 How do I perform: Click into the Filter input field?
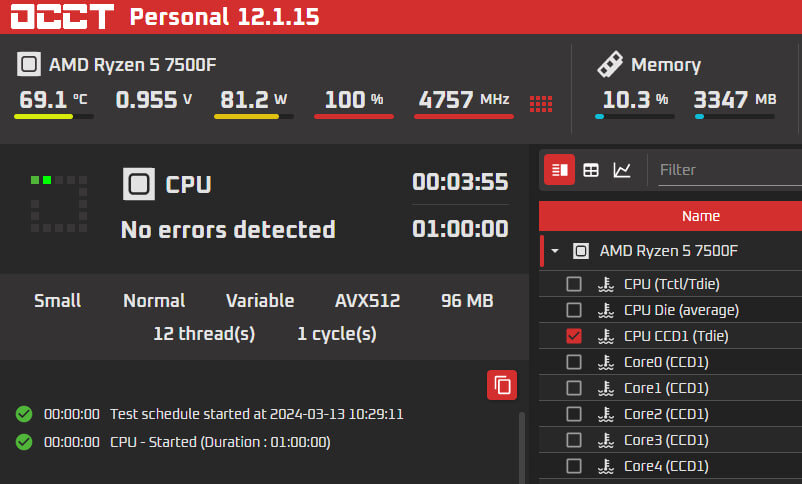[x=730, y=170]
